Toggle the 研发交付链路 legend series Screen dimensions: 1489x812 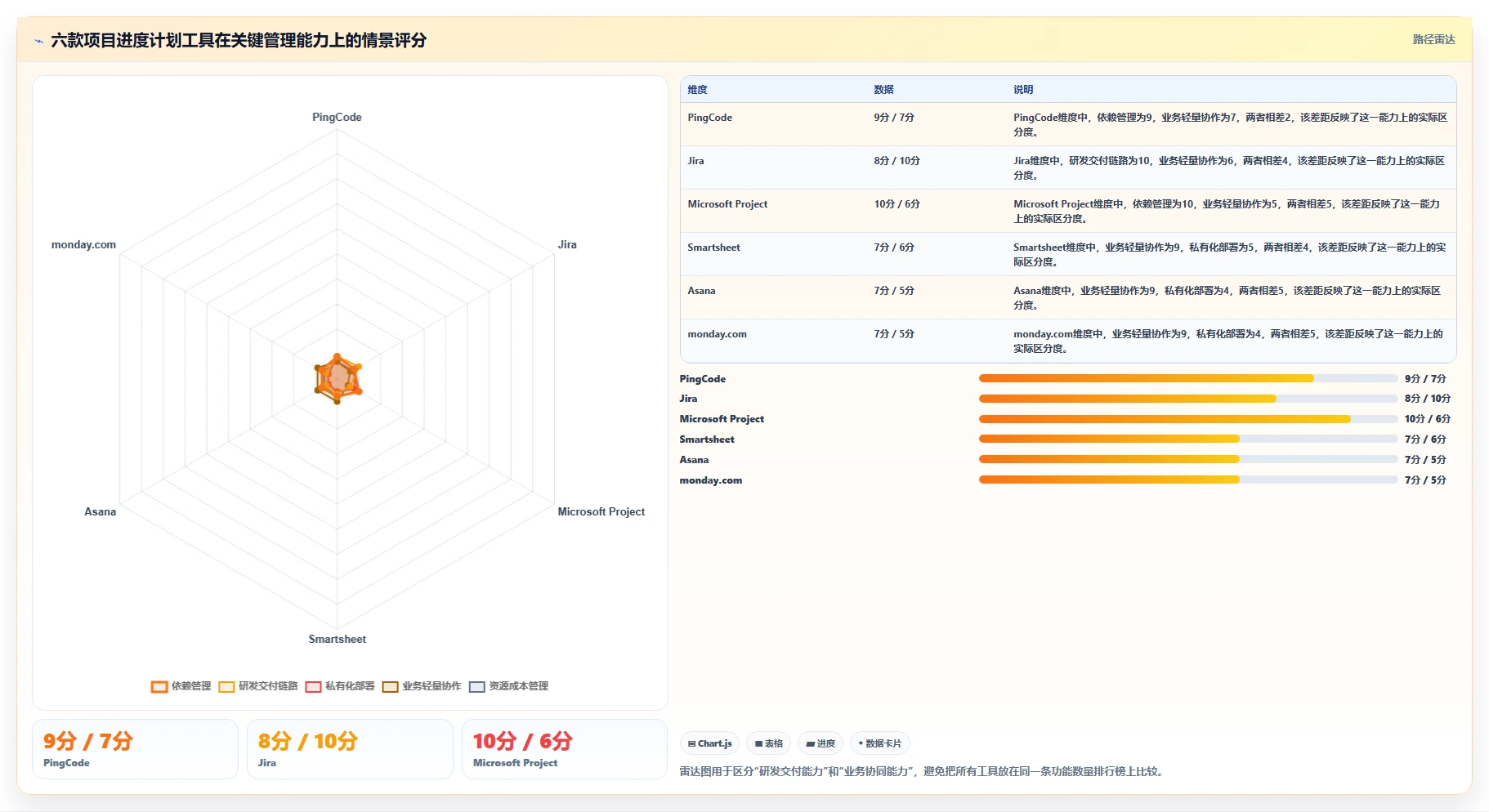point(258,686)
